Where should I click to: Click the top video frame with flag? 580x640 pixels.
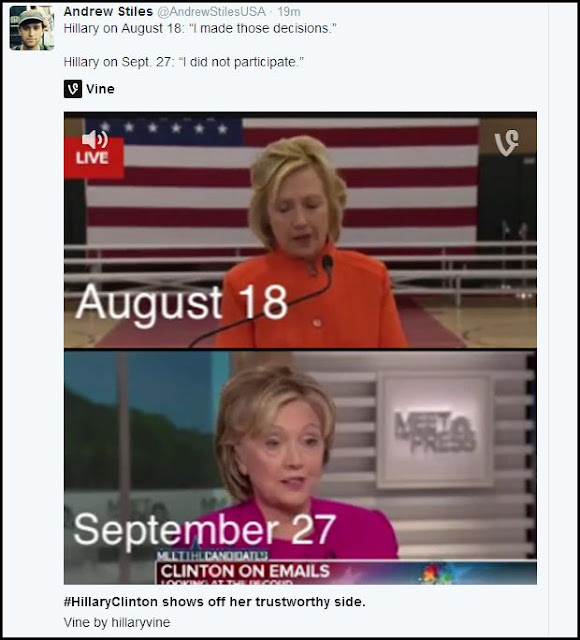coord(300,230)
